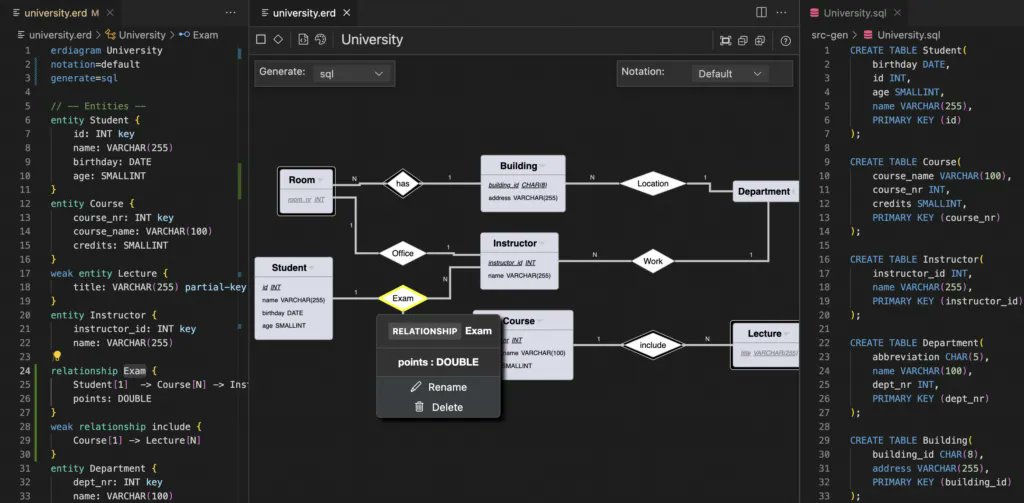This screenshot has width=1024, height=503.
Task: Click 'PRIMARY KEY (dept_nr)' in SQL editor
Action: point(931,398)
